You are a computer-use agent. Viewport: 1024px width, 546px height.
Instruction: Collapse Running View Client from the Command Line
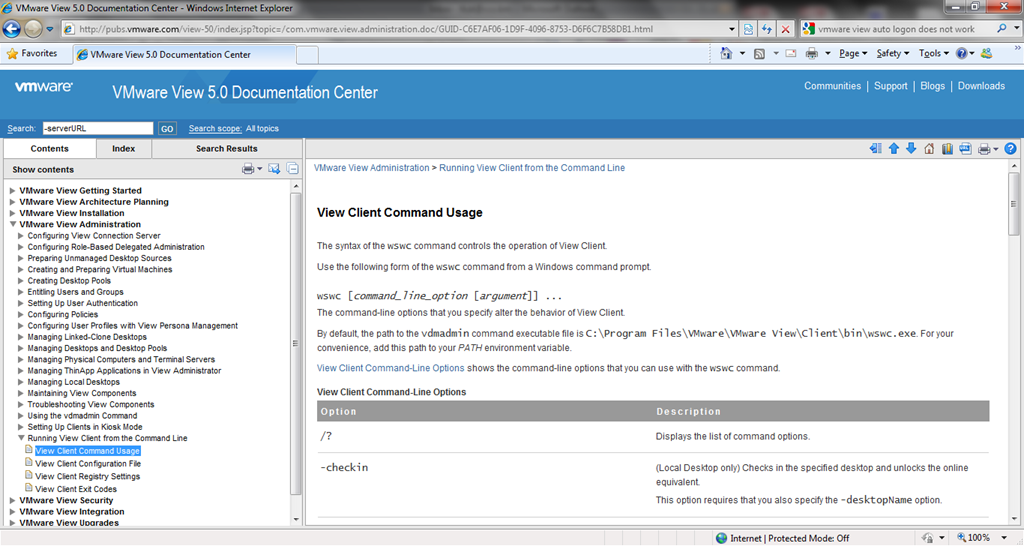(x=21, y=438)
